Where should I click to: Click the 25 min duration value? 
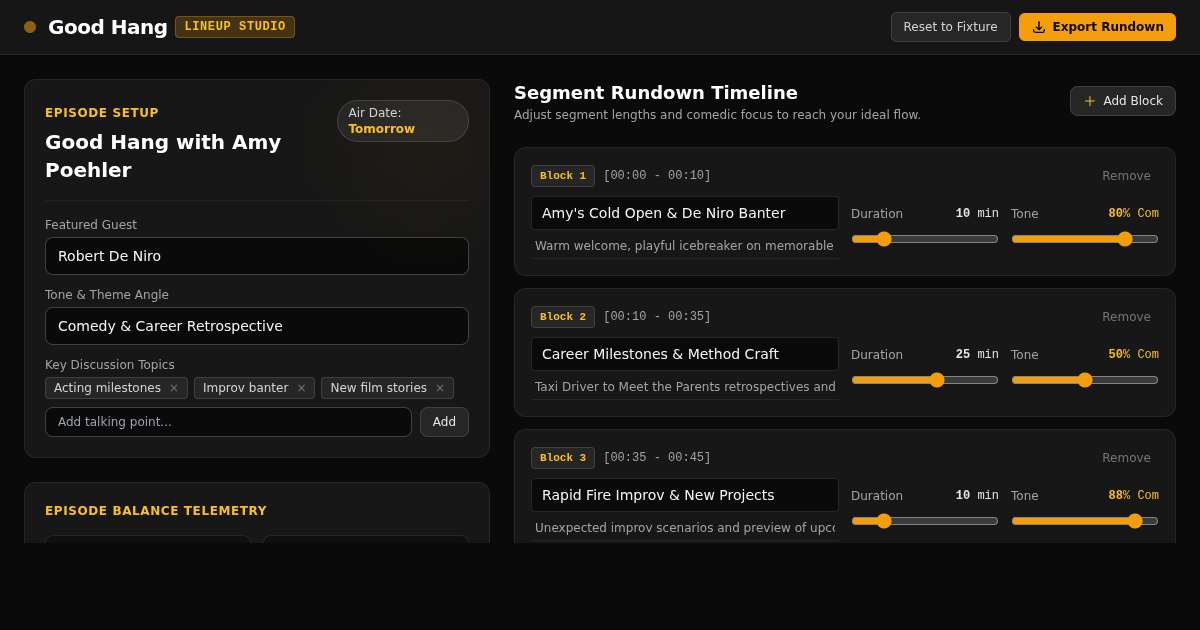click(x=977, y=355)
